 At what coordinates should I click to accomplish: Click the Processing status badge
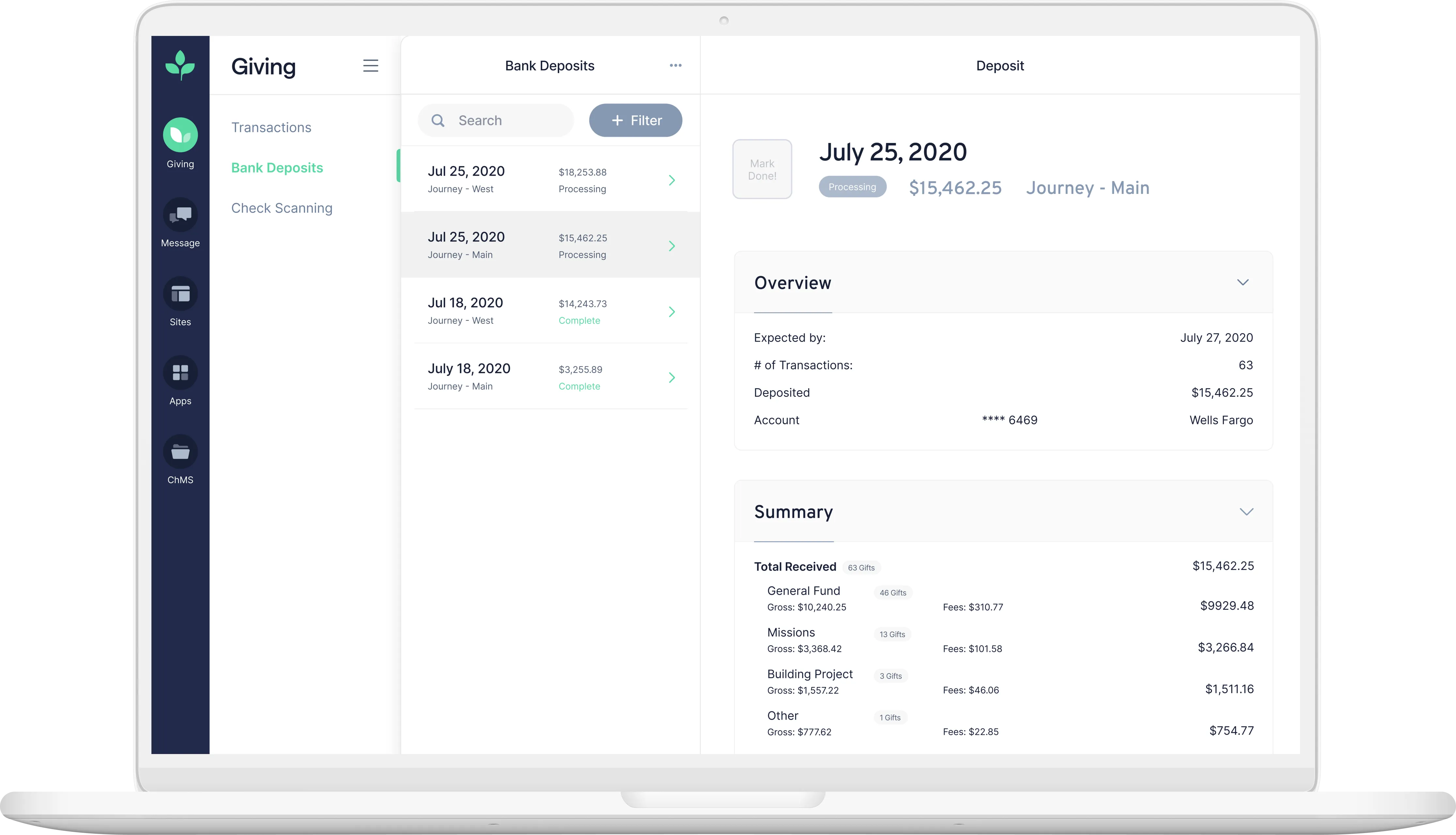click(x=852, y=187)
